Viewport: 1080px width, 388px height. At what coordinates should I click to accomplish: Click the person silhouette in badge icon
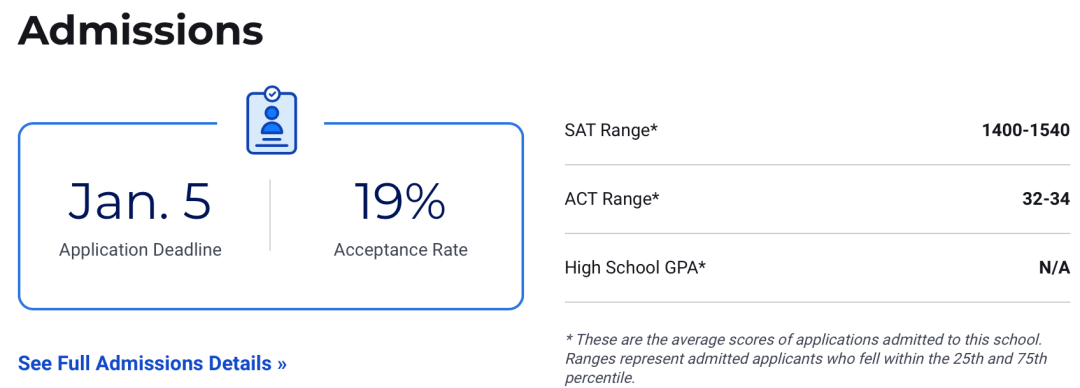click(x=272, y=120)
